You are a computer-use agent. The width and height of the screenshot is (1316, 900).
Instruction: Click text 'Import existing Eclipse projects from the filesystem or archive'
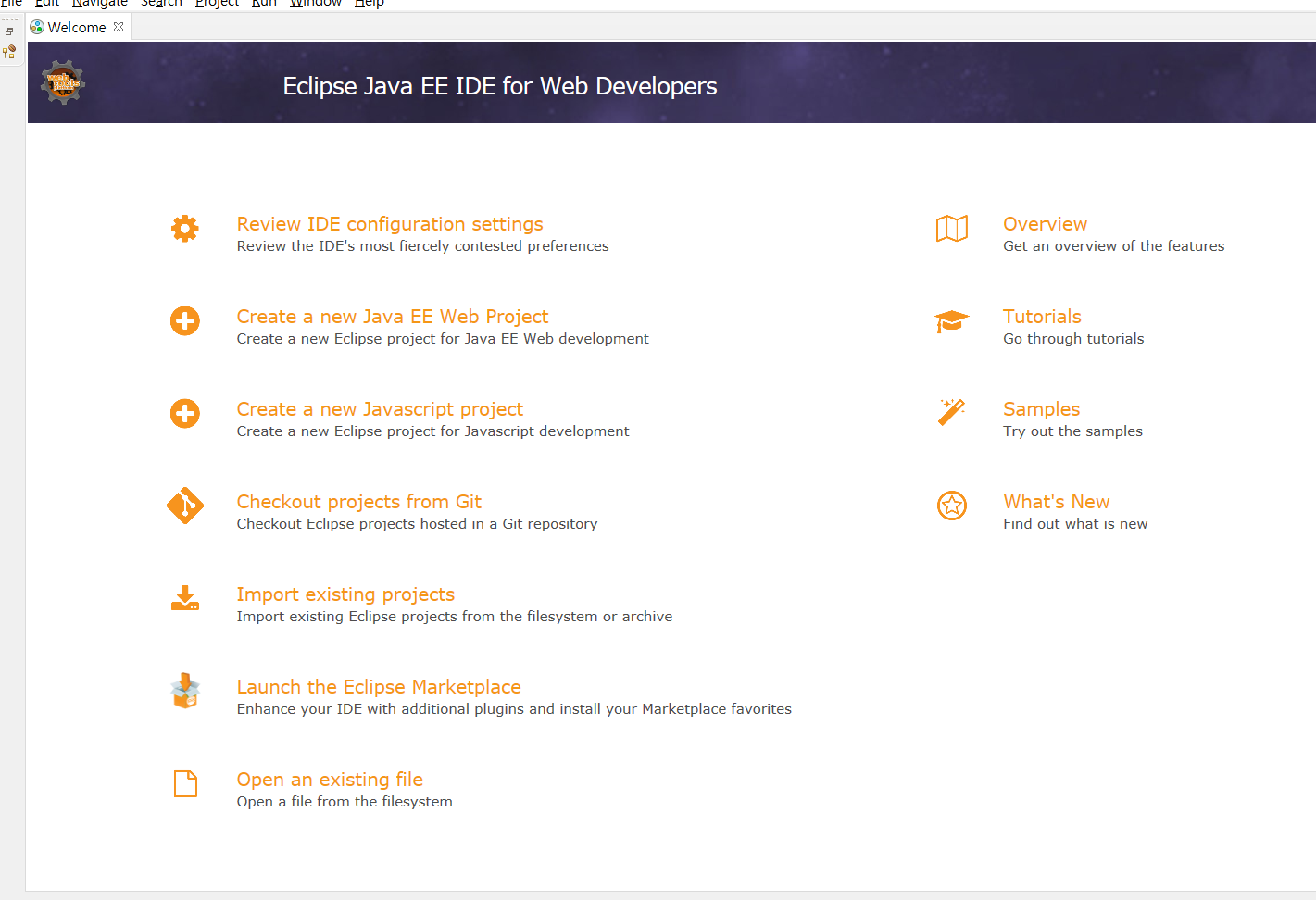pyautogui.click(x=455, y=617)
